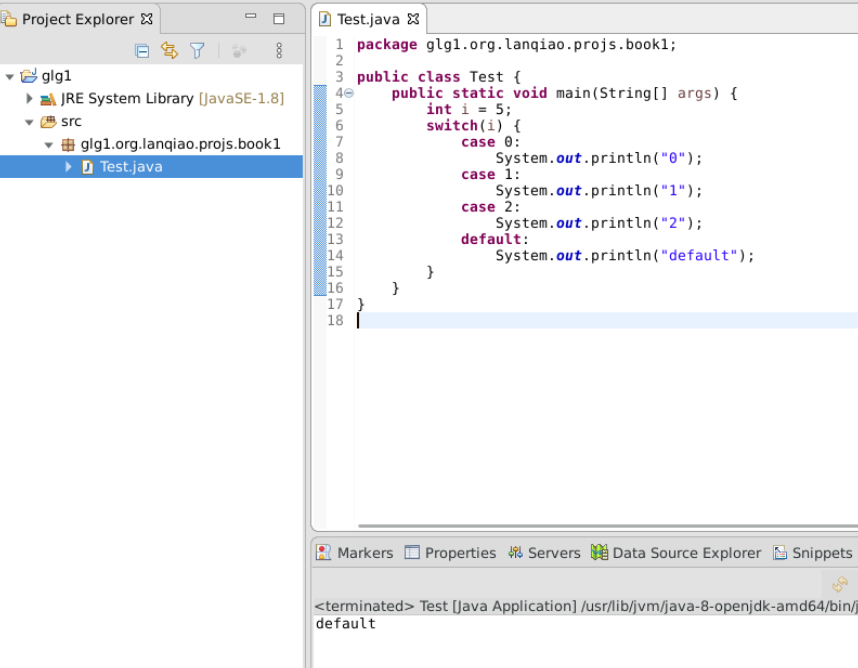
Task: Click the Snippets tab icon
Action: point(780,553)
